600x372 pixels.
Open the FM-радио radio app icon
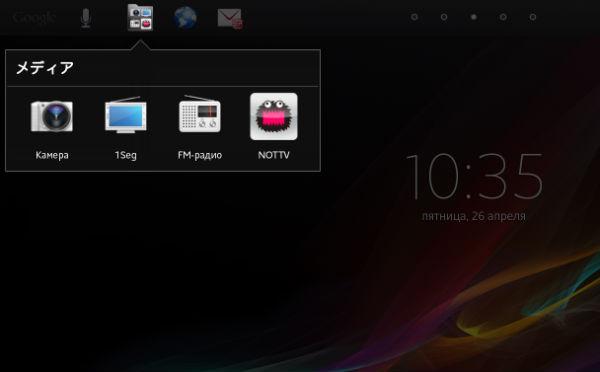199,114
